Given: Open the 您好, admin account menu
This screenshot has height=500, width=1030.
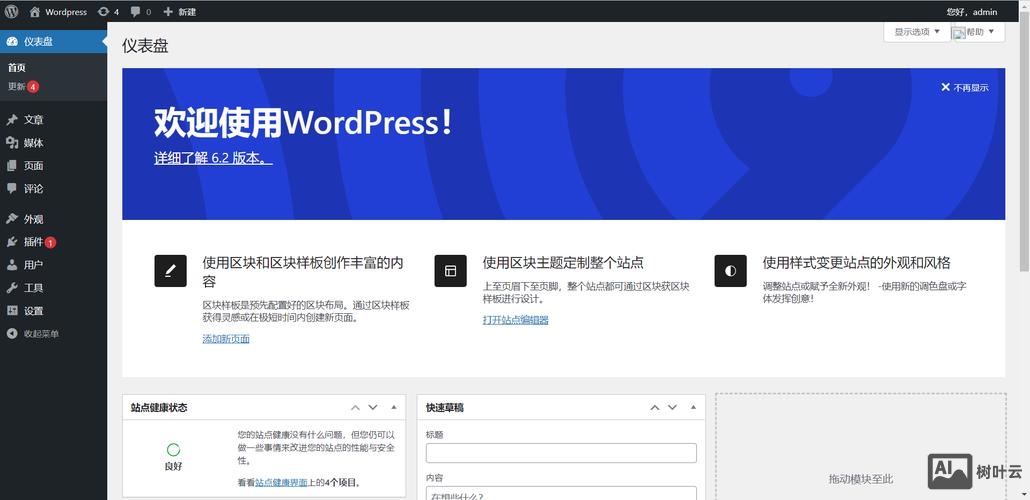Looking at the screenshot, I should coord(972,12).
